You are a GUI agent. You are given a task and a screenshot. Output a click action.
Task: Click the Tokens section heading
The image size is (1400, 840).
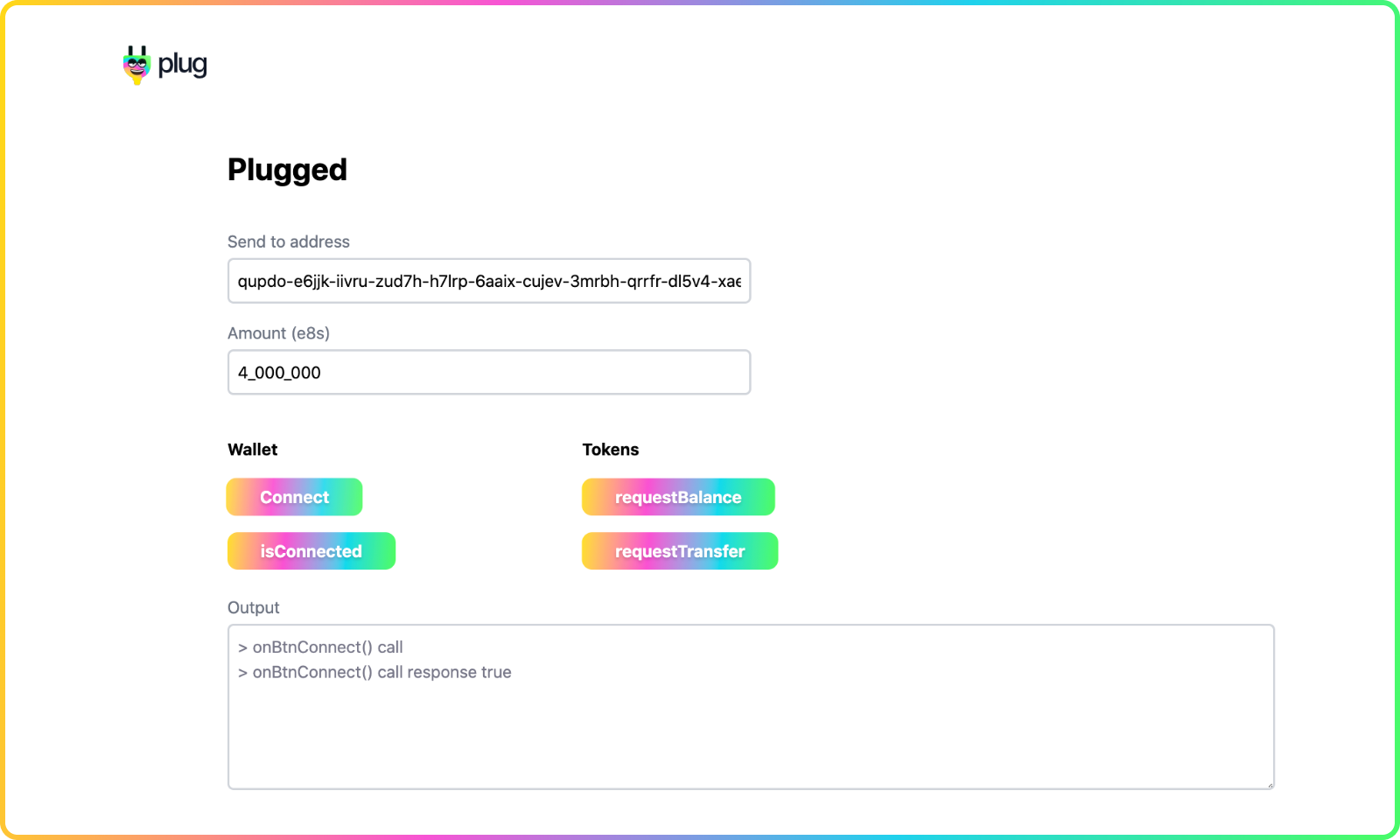click(611, 450)
